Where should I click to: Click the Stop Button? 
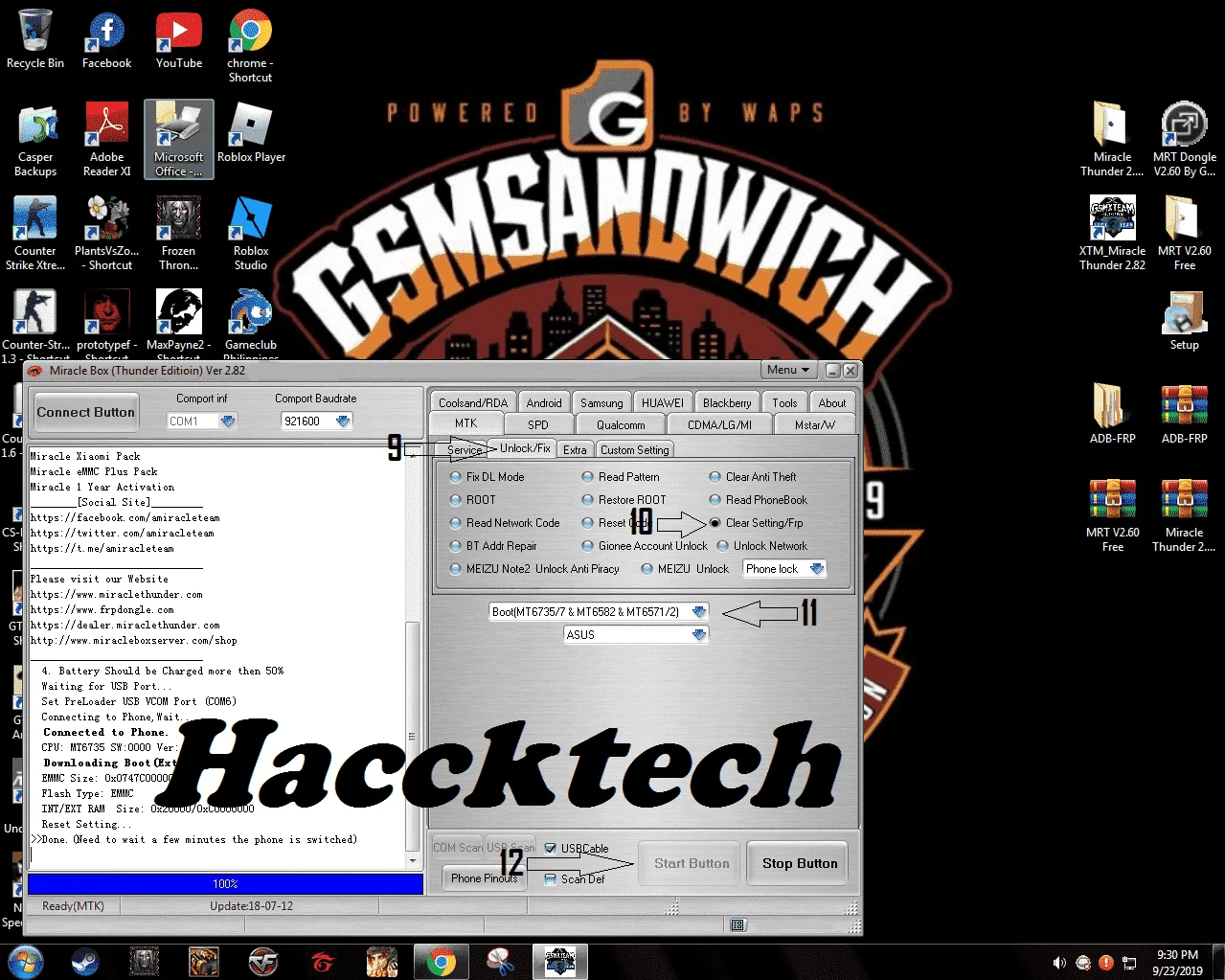pyautogui.click(x=800, y=863)
